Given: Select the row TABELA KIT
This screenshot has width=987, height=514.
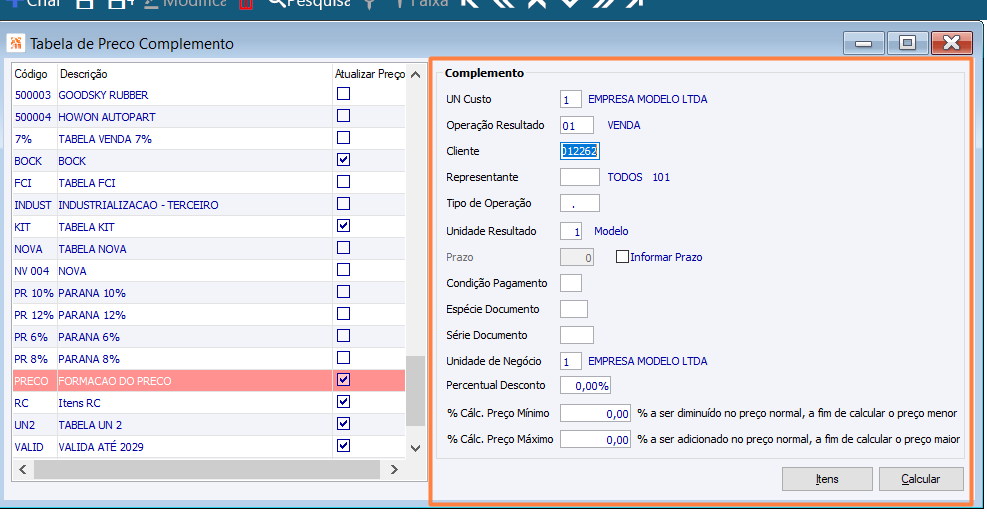Looking at the screenshot, I should tap(209, 227).
